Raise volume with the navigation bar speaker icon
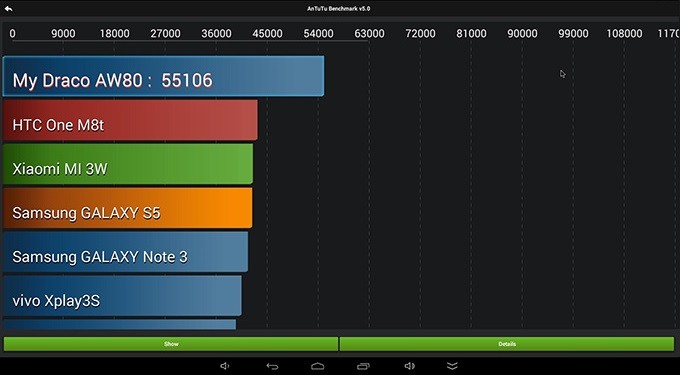Screen dimensions: 680x375 pos(409,366)
